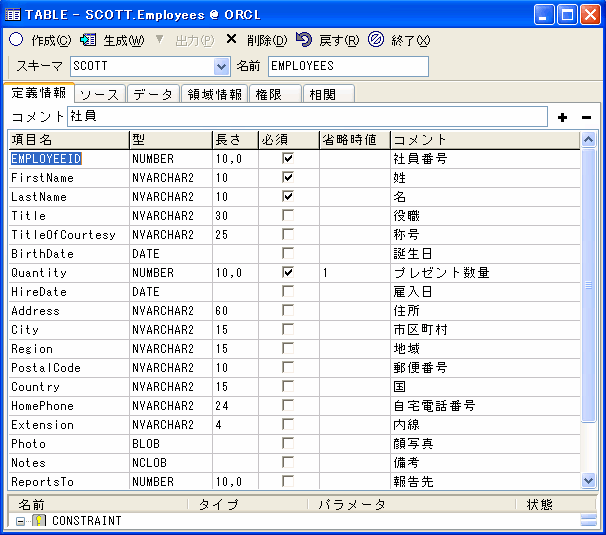The height and width of the screenshot is (535, 606).
Task: Open the 出力(P) dropdown arrow
Action: (160, 39)
